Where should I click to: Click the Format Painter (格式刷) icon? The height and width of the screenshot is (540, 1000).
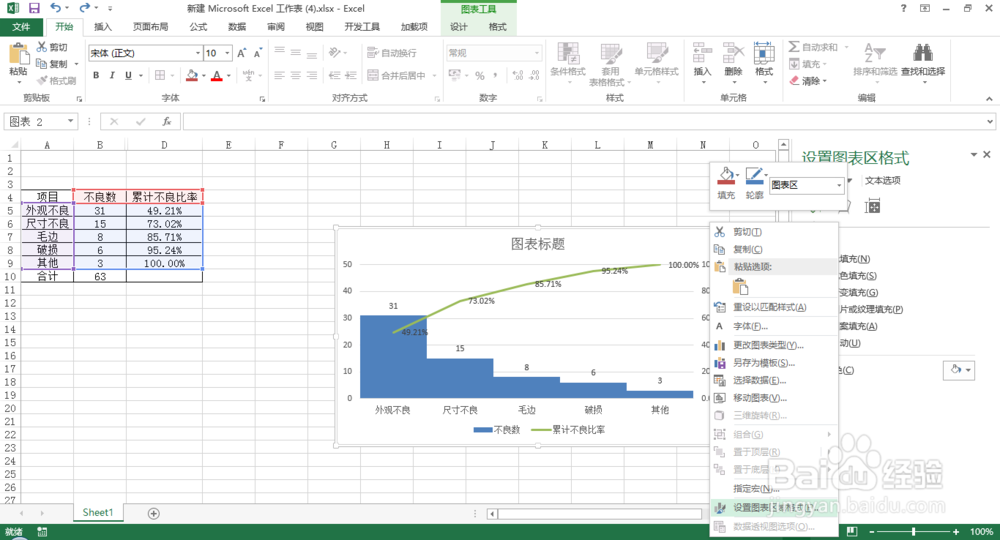[x=42, y=80]
